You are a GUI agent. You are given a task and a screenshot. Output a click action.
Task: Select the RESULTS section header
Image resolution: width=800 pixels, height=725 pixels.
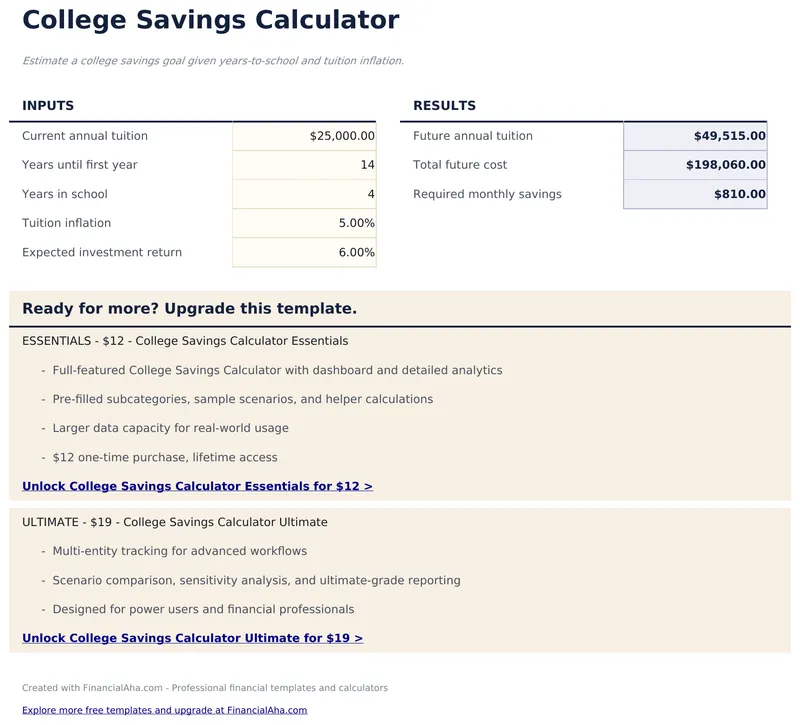[x=444, y=106]
